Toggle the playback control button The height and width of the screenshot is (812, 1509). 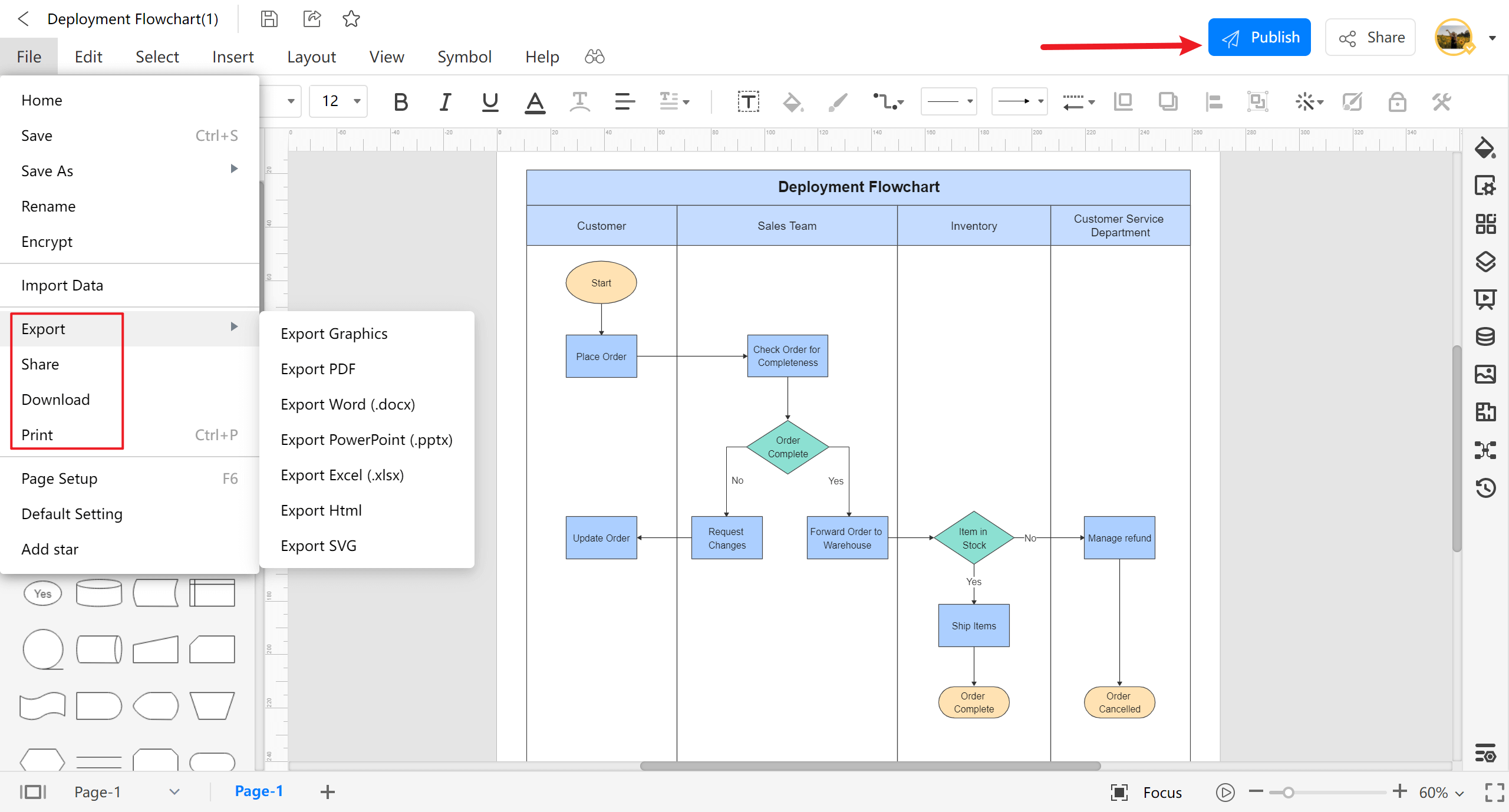click(x=1225, y=791)
